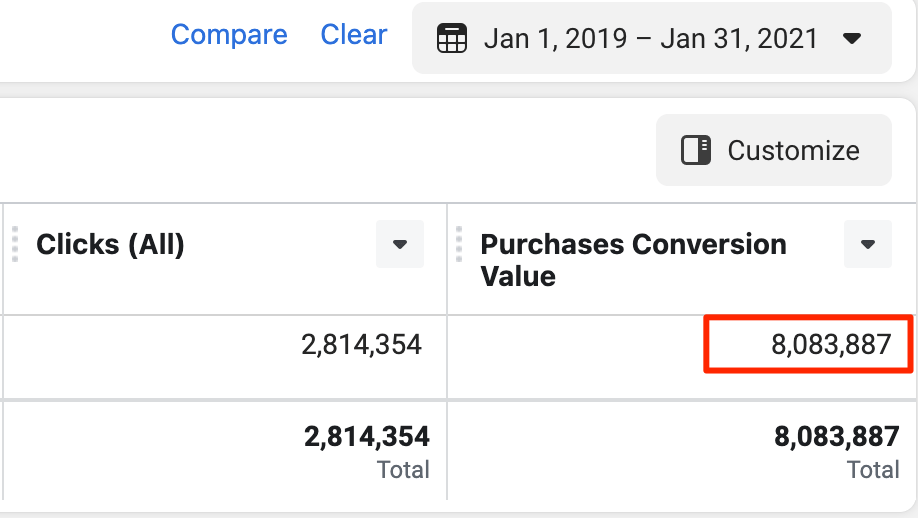Click the divider between the two column headers
This screenshot has height=518, width=918.
point(447,260)
